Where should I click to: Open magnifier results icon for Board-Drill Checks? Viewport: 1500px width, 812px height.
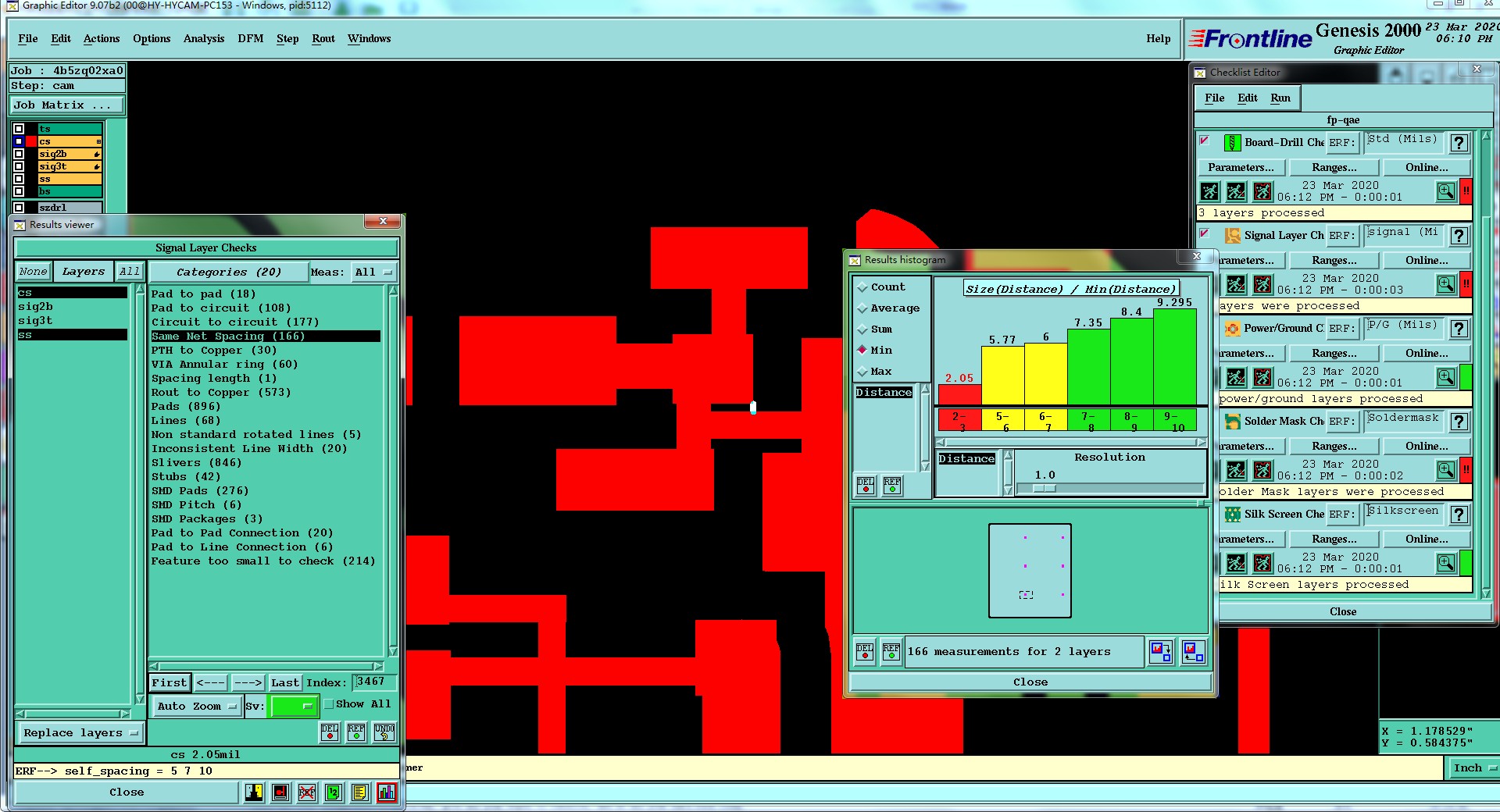(x=1446, y=191)
